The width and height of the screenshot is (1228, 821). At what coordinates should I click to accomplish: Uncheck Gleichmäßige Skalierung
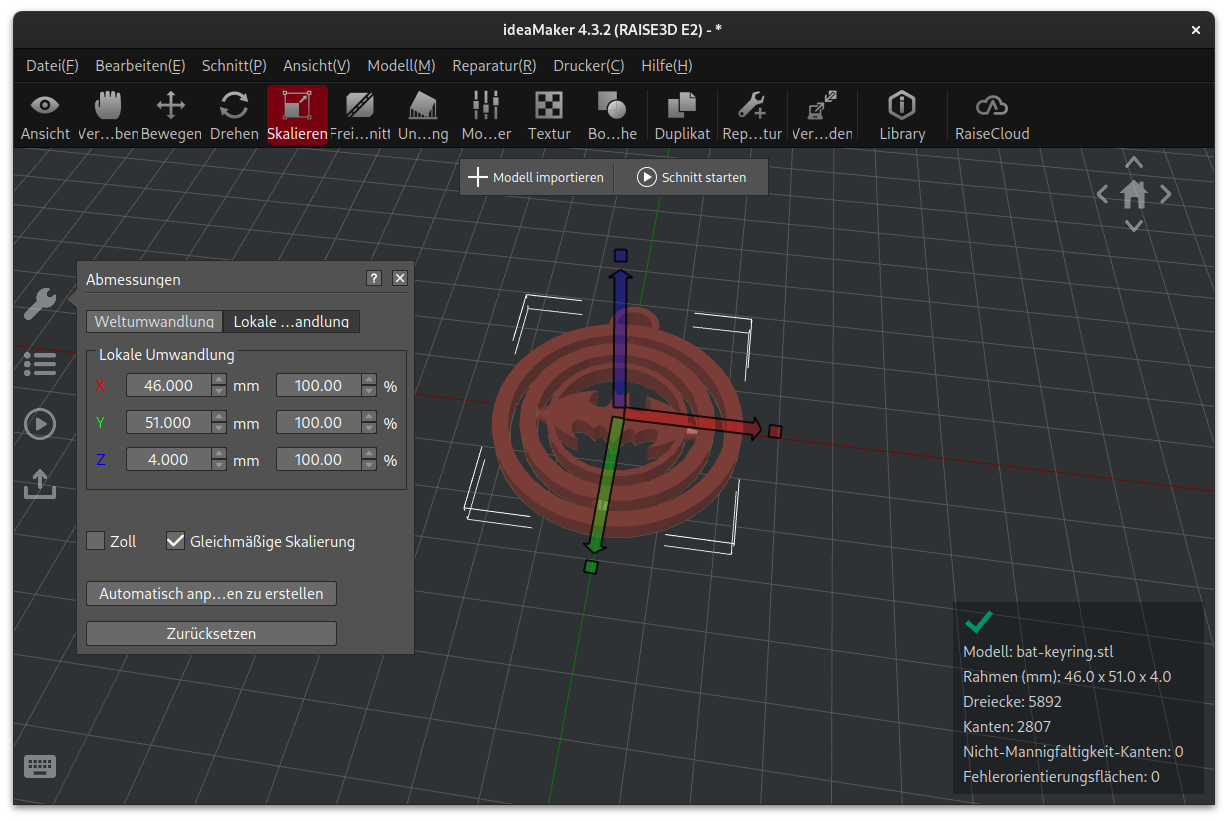[176, 541]
